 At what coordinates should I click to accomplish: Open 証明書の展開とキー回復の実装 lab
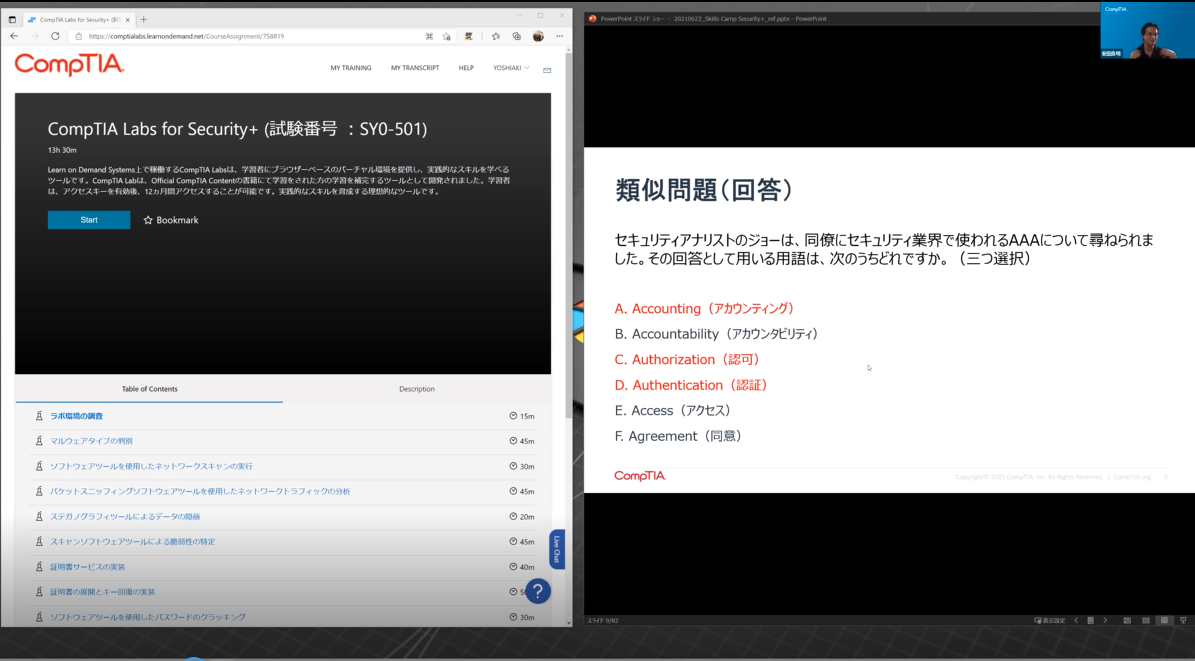pos(102,592)
